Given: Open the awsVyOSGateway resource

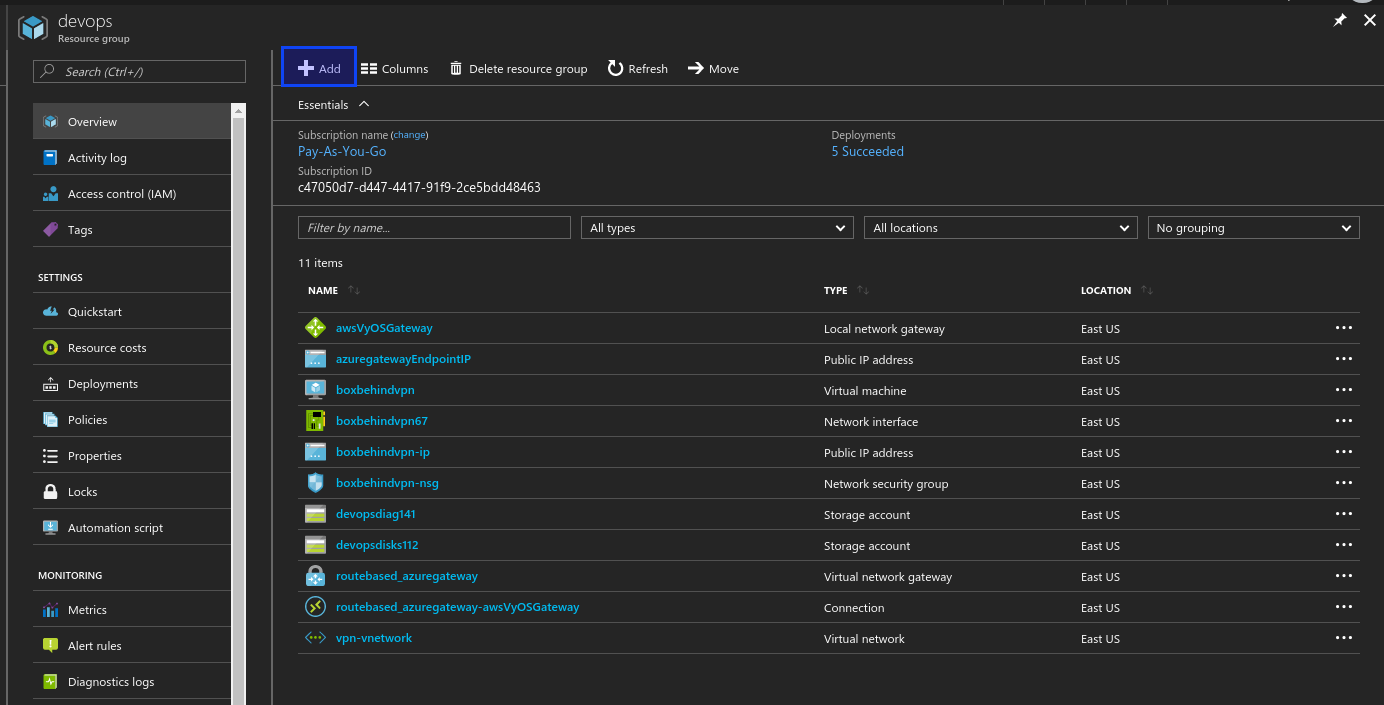Looking at the screenshot, I should click(x=384, y=328).
